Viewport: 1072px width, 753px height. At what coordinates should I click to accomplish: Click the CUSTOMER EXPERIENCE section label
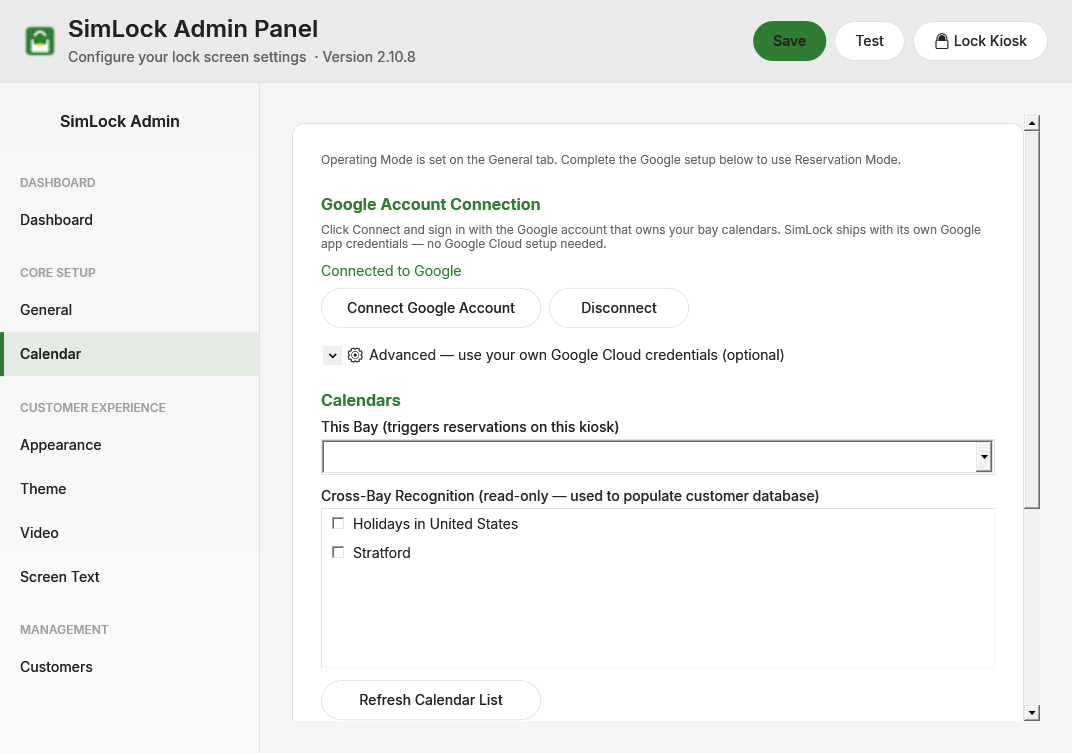pyautogui.click(x=92, y=408)
